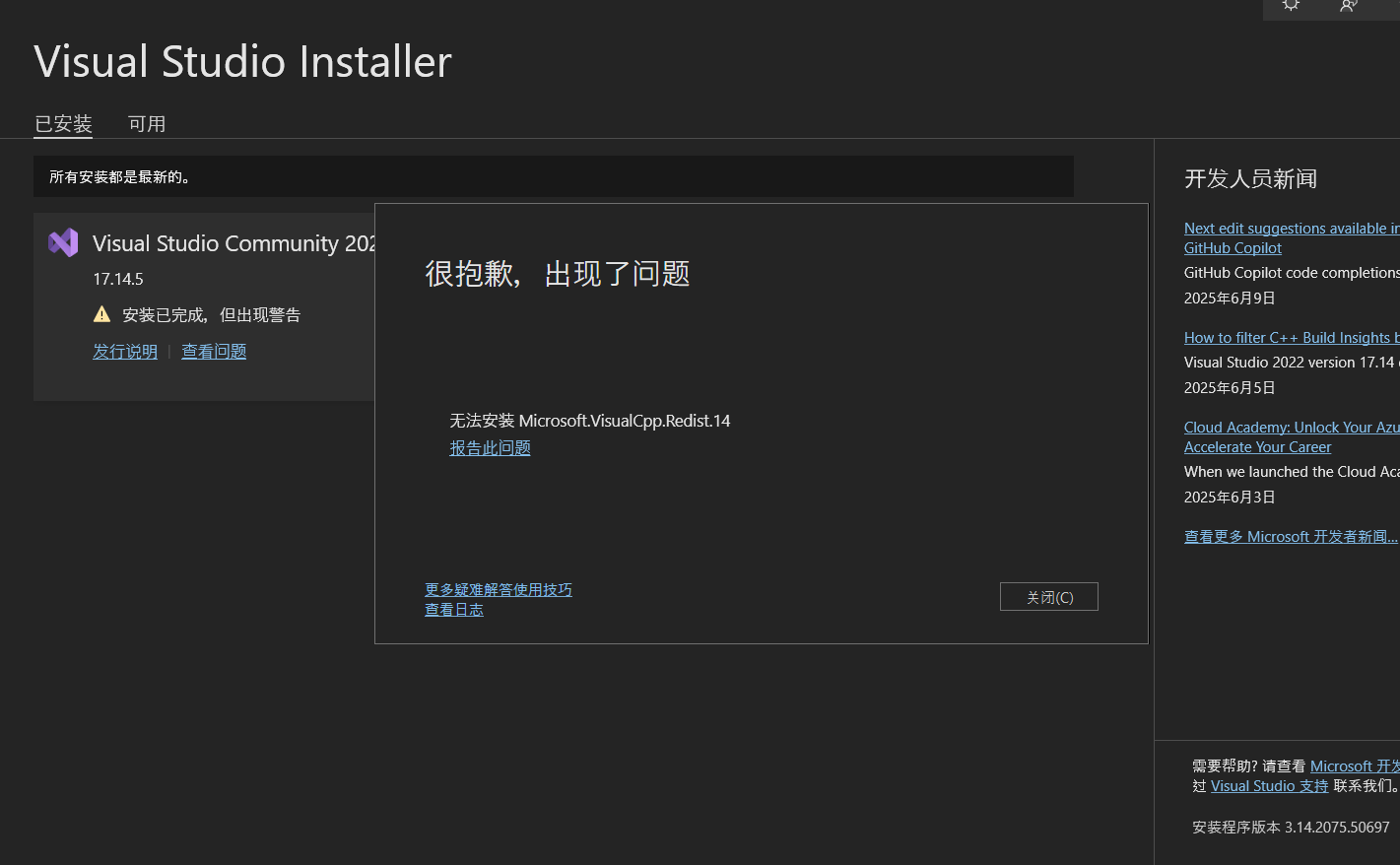1400x865 pixels.
Task: Open How to filter C++ Build Insights link
Action: tap(1292, 338)
